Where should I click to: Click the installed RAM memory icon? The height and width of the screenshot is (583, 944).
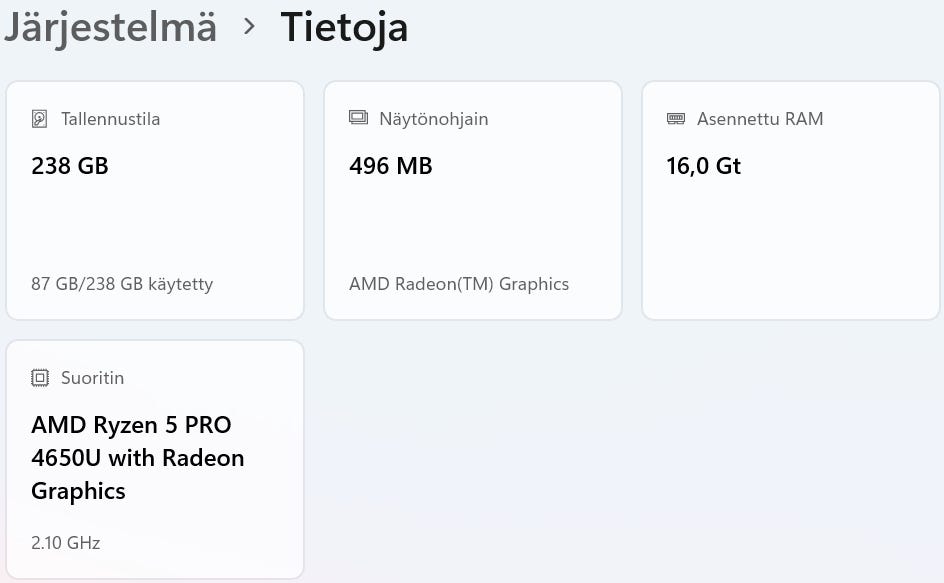pyautogui.click(x=676, y=119)
